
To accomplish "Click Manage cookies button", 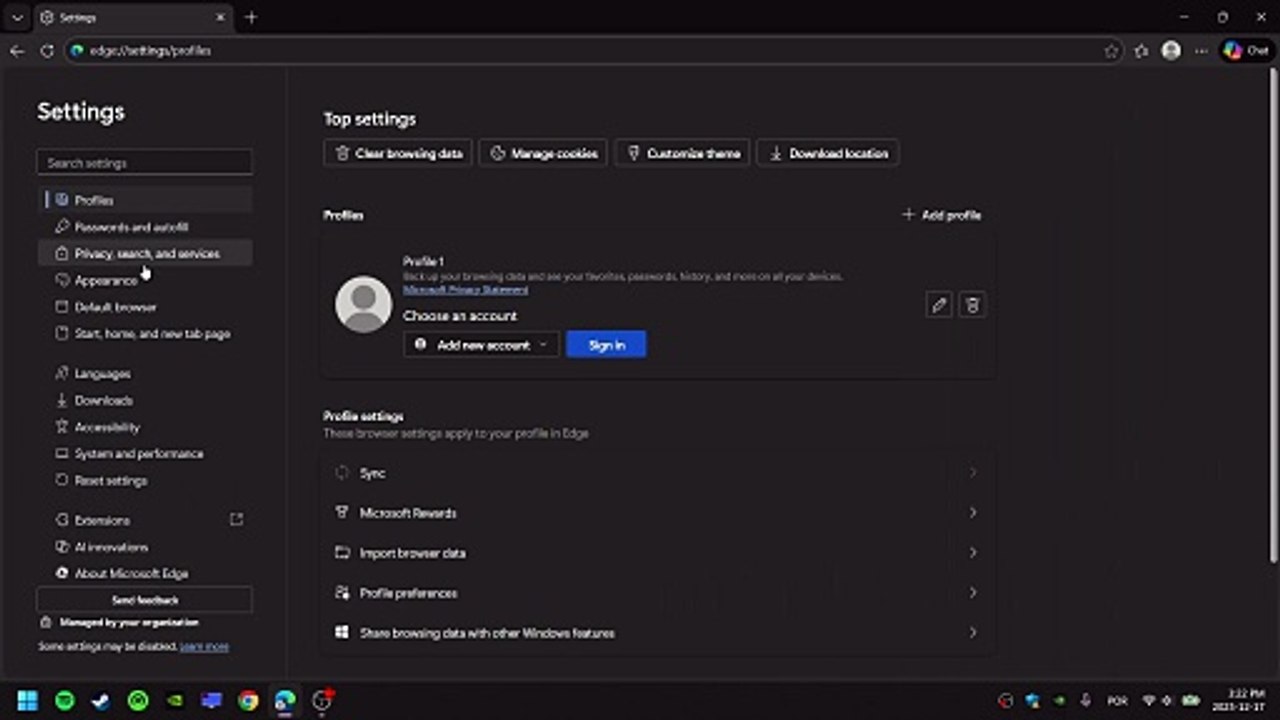I will (542, 154).
